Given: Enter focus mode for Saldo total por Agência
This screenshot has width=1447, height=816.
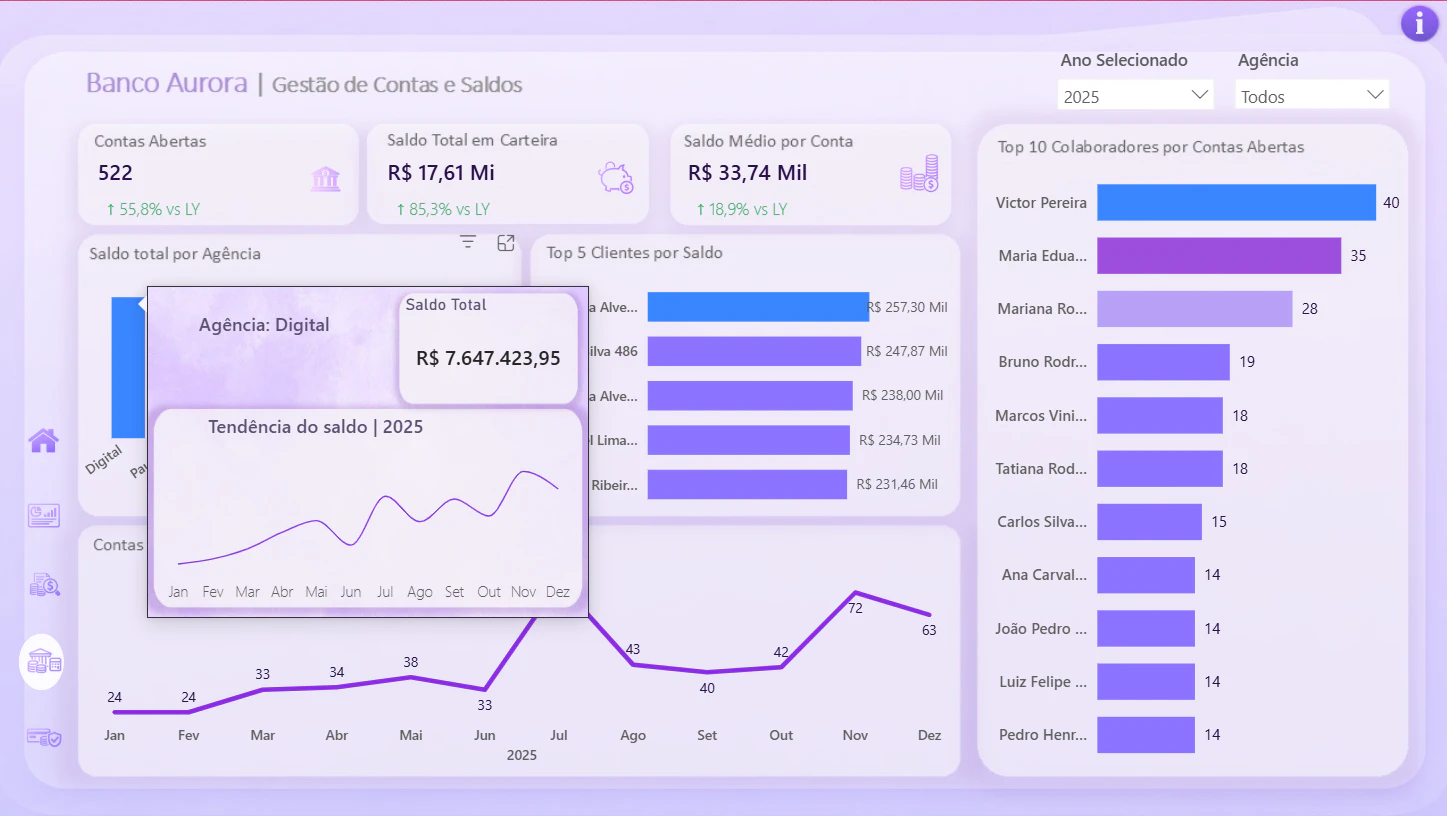Looking at the screenshot, I should pos(506,243).
